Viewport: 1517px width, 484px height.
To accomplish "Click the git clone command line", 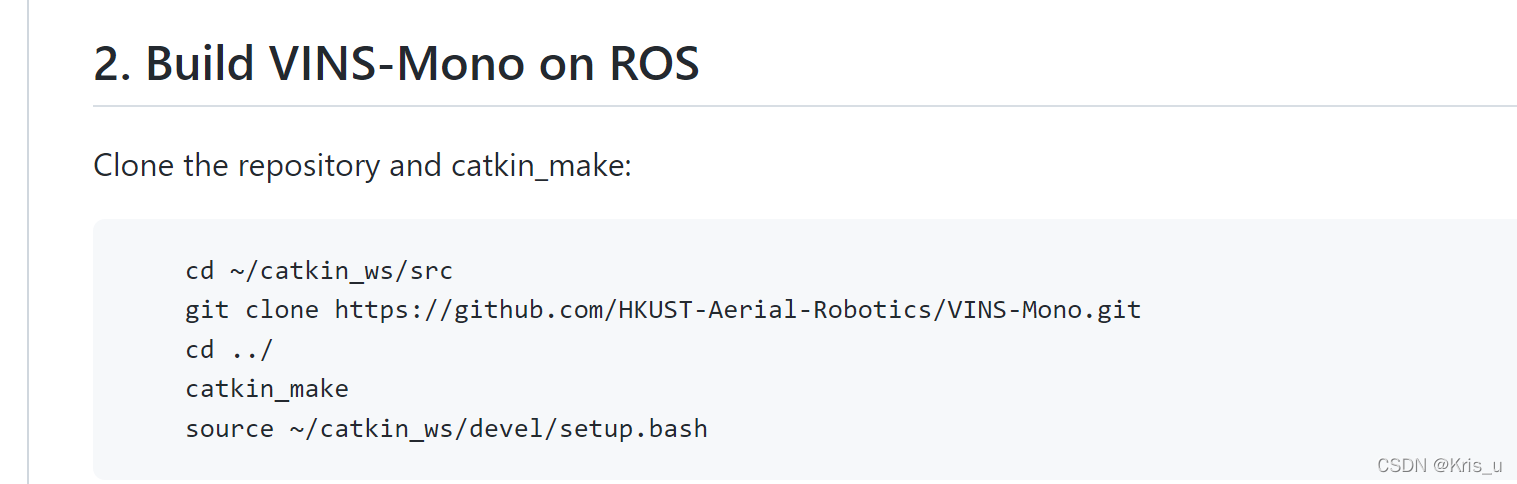I will tap(663, 309).
